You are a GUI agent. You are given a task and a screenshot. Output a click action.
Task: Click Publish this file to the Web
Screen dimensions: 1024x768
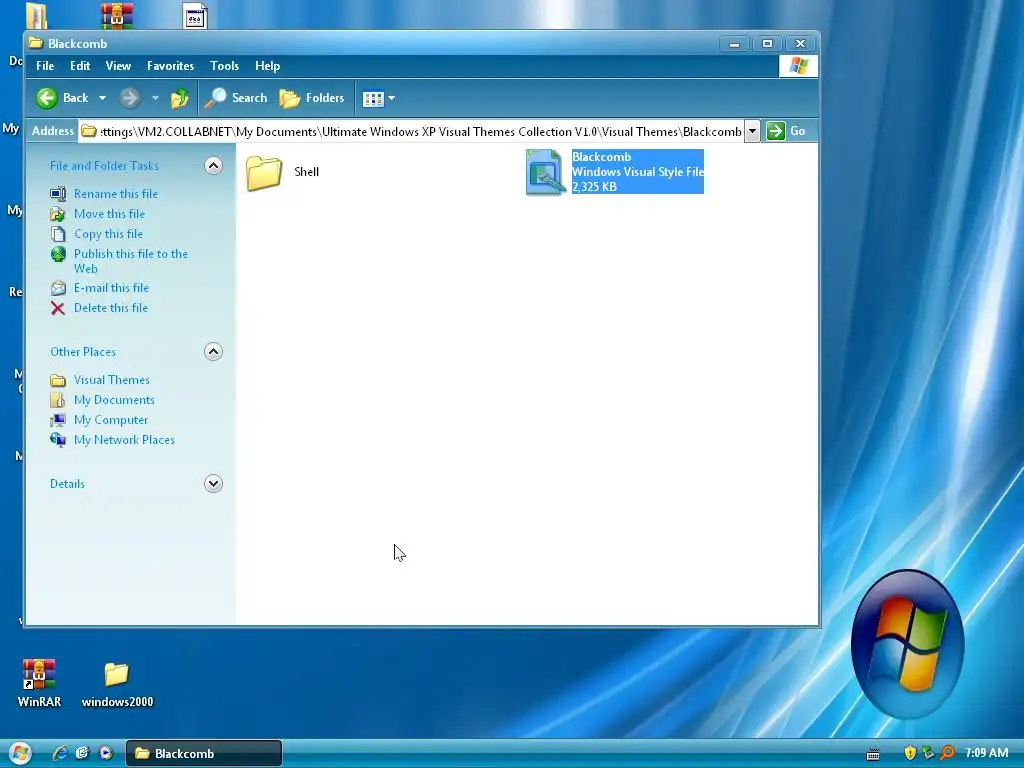pos(131,261)
